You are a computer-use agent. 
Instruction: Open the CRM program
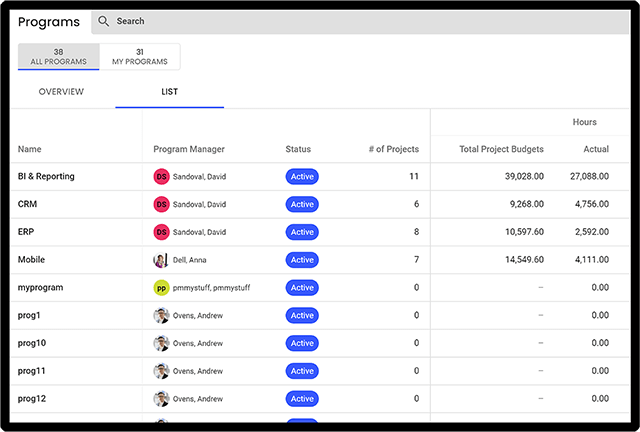[x=27, y=204]
